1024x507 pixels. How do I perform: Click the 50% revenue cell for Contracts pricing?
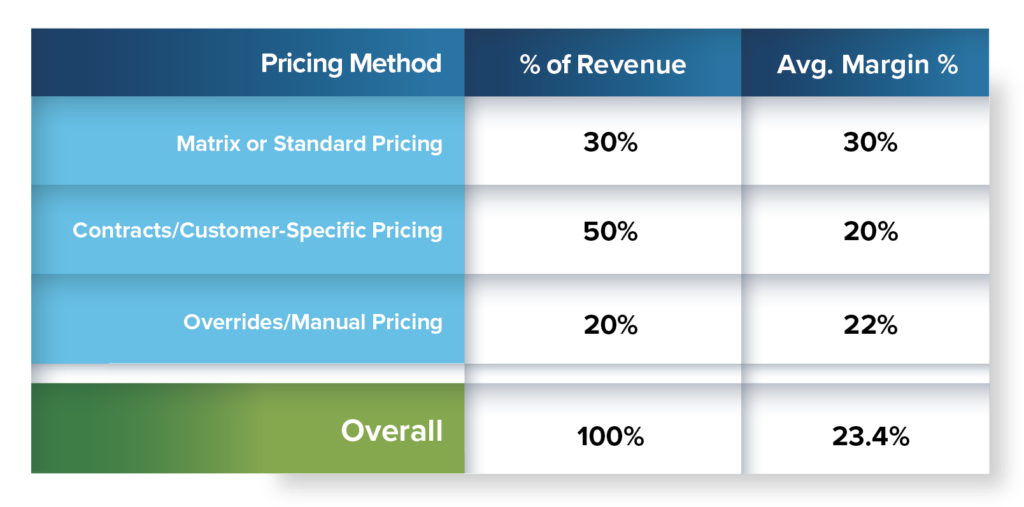tap(603, 230)
